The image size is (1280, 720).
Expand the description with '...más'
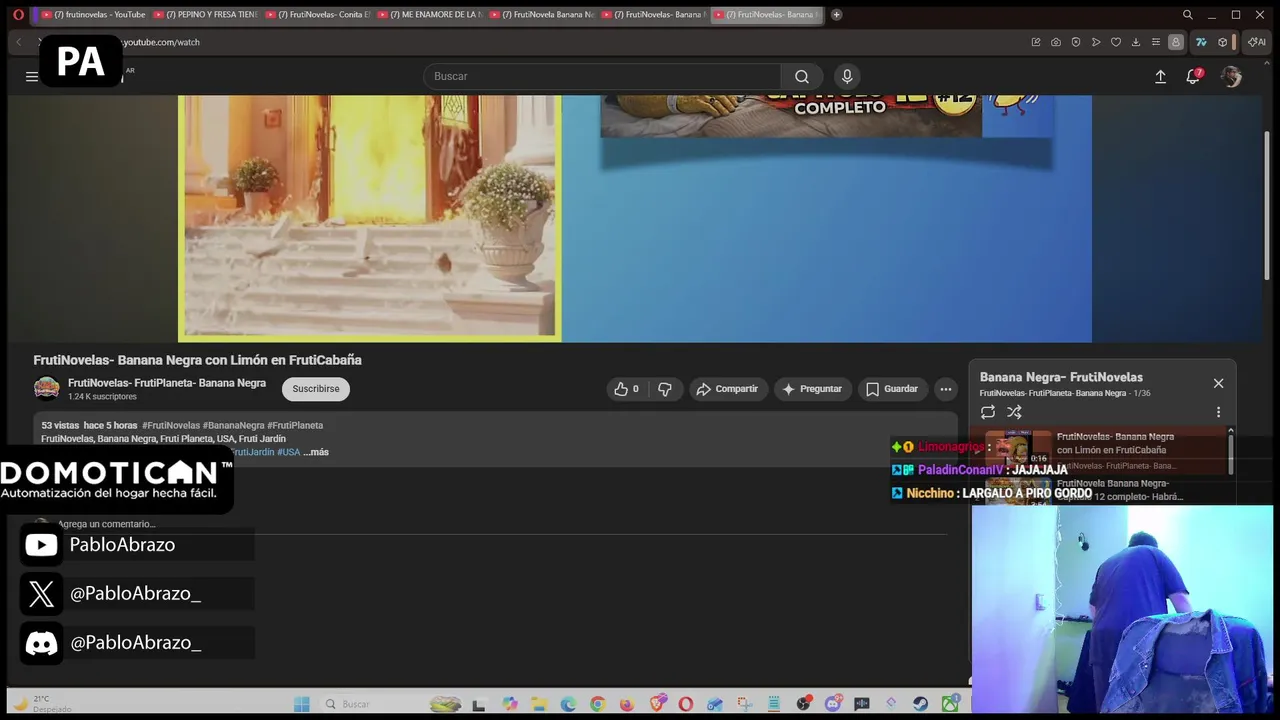[316, 452]
